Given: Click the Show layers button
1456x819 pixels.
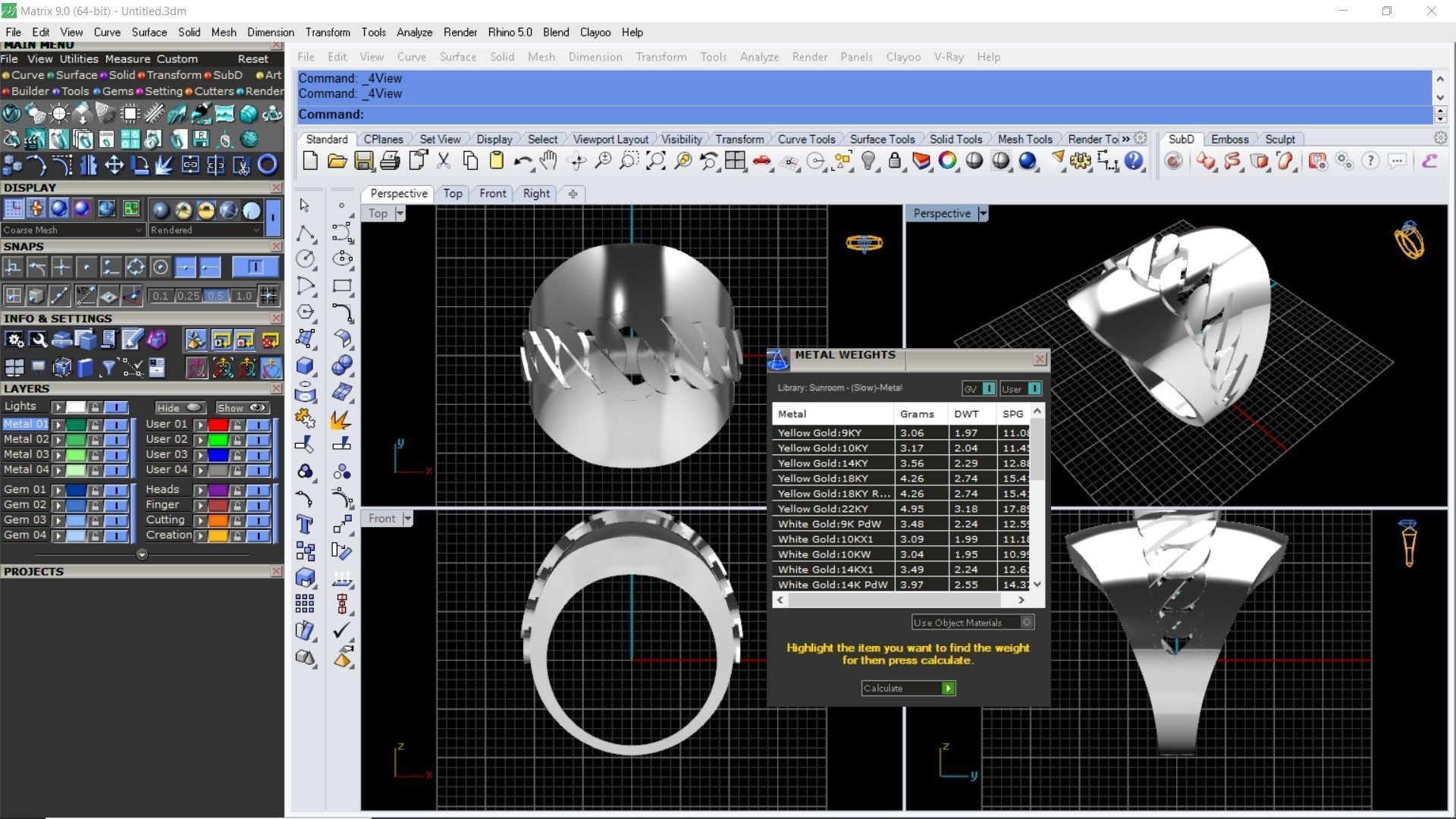Looking at the screenshot, I should click(240, 407).
